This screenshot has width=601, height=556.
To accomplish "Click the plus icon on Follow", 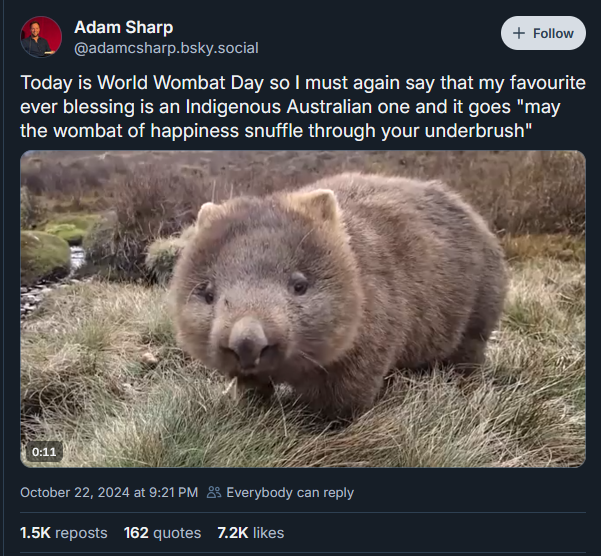I will coord(518,33).
